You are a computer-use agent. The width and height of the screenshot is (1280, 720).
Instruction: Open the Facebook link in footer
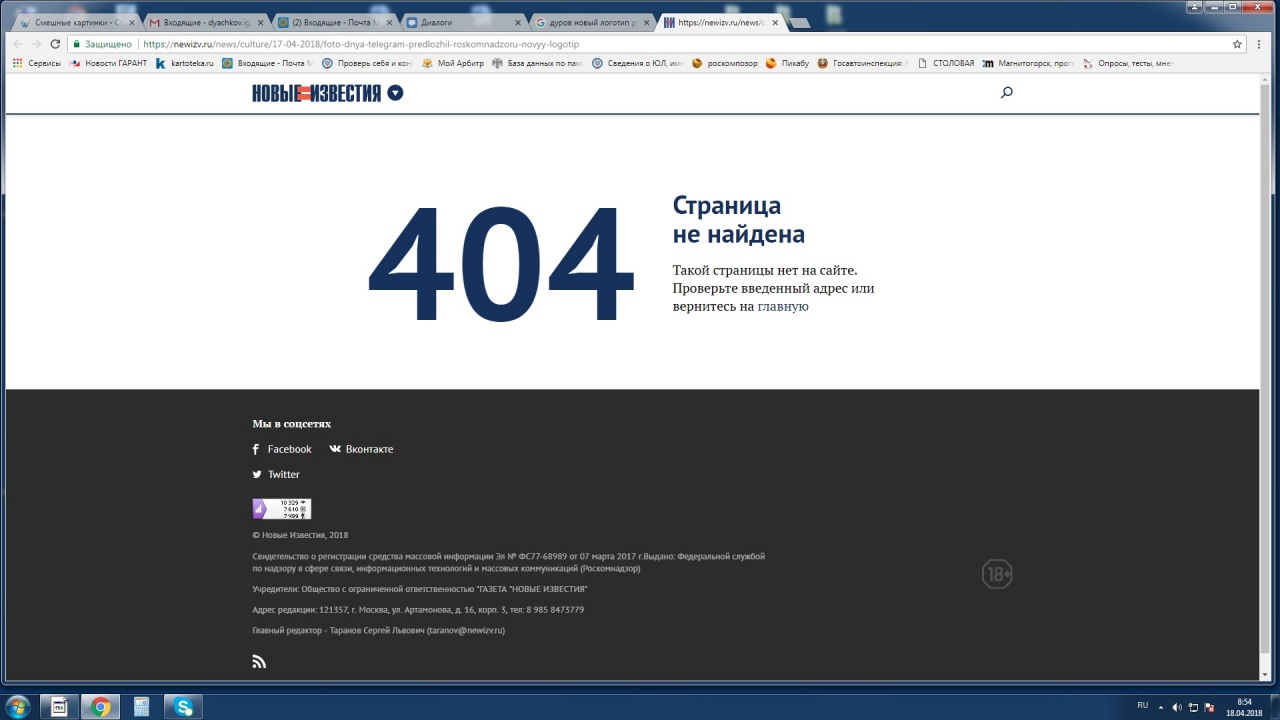[282, 449]
